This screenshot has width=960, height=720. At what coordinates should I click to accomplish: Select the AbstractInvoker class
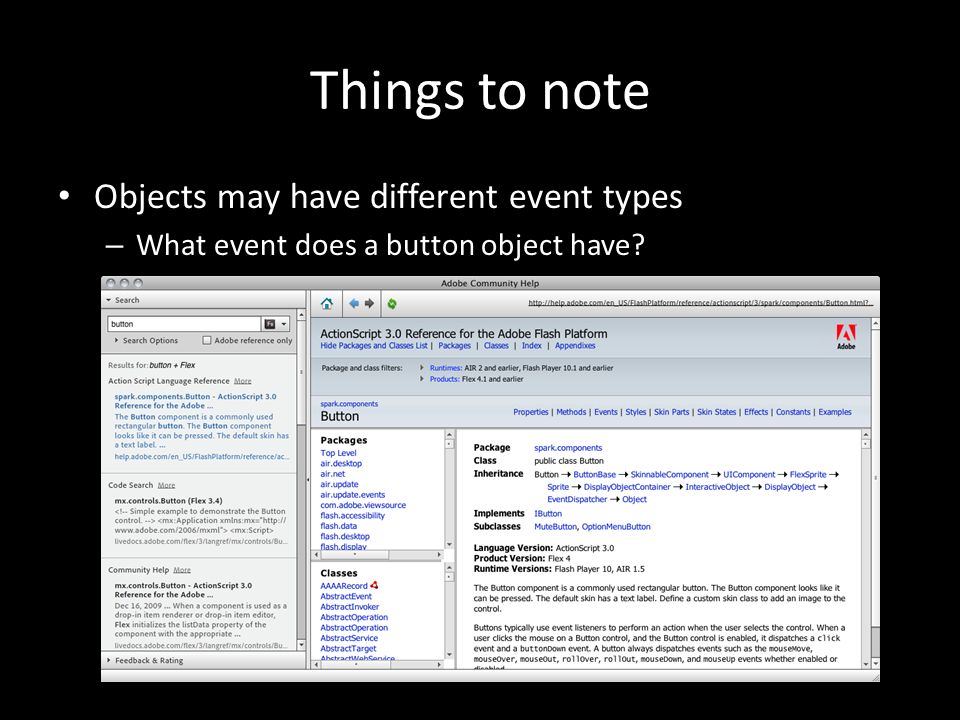pyautogui.click(x=350, y=607)
